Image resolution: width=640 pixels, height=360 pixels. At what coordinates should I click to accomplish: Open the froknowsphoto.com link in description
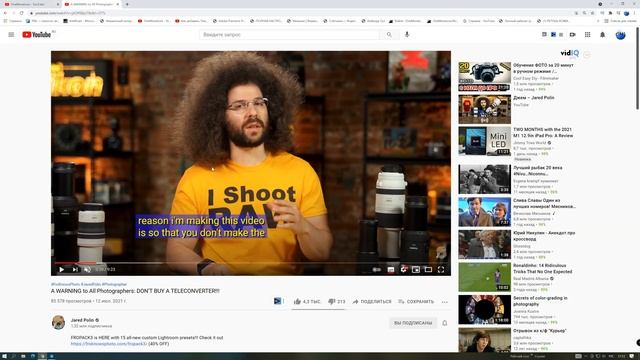pos(109,344)
